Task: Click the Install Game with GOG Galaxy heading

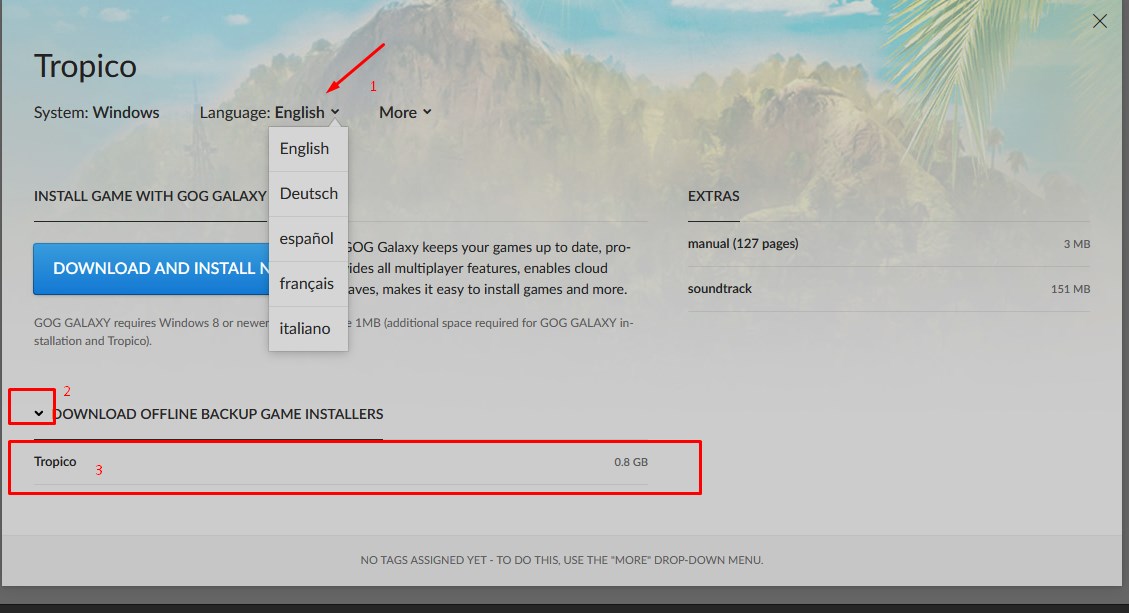Action: pyautogui.click(x=150, y=196)
